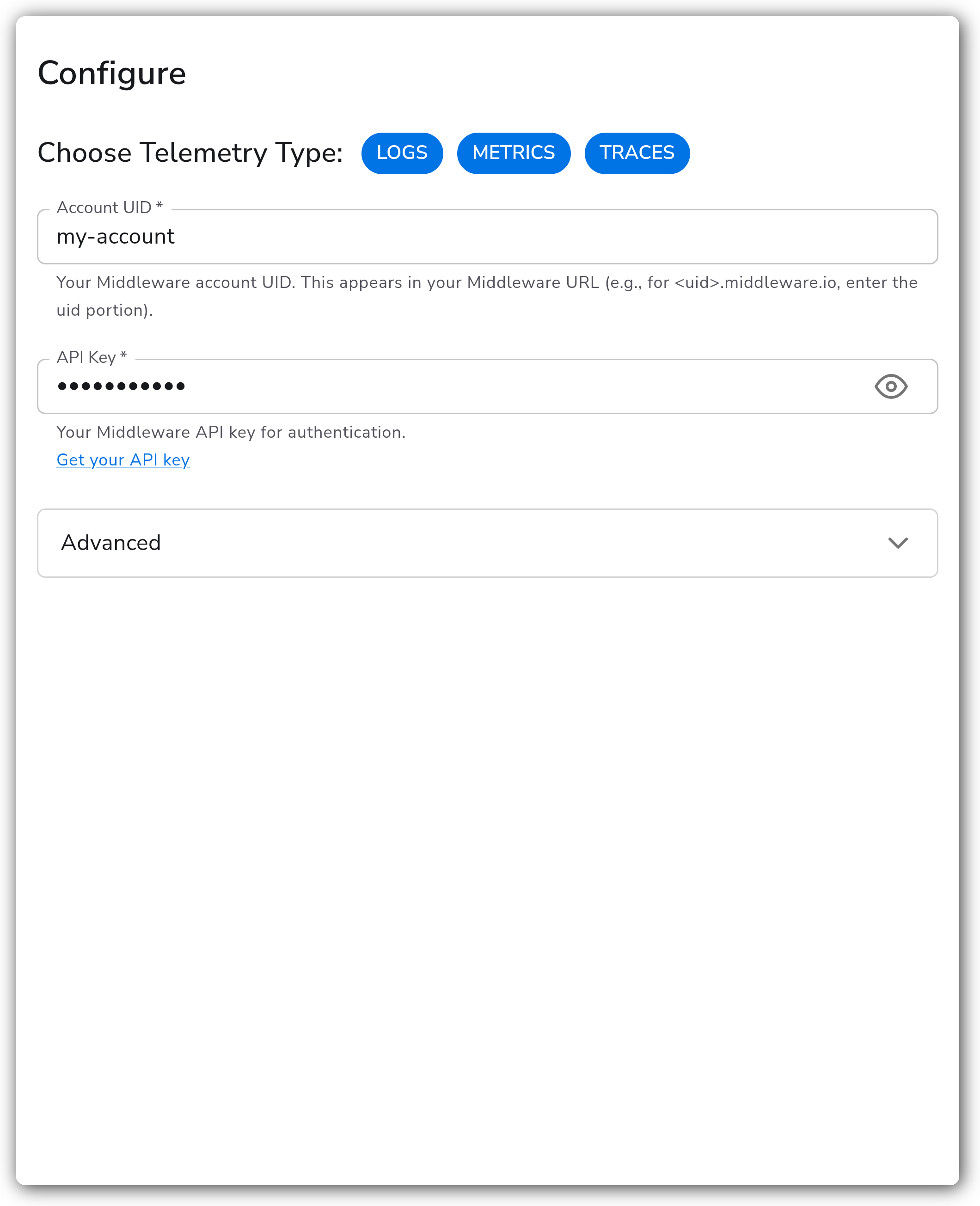Click the Account UID input field
Viewport: 980px width, 1206px height.
[x=487, y=237]
